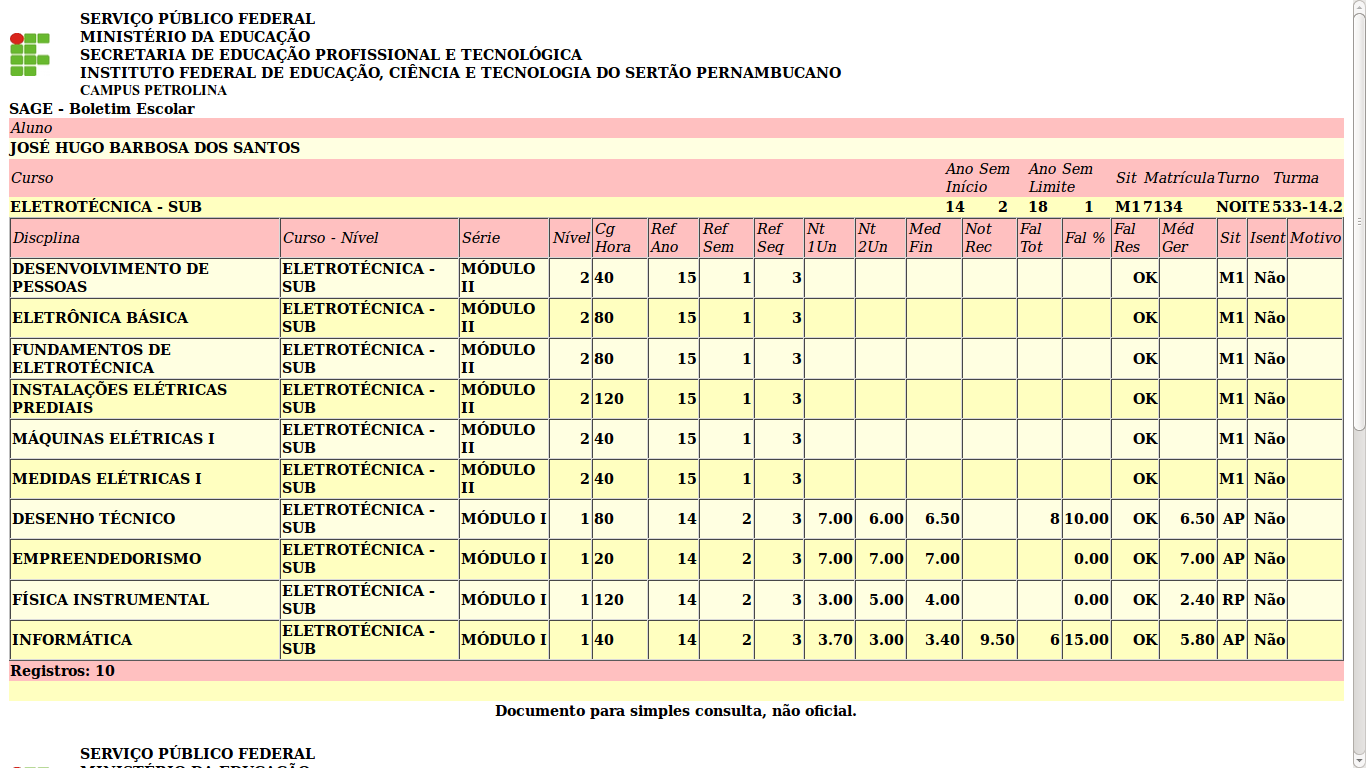Click the Curso - Nível column header
Viewport: 1366px width, 768px height.
370,238
